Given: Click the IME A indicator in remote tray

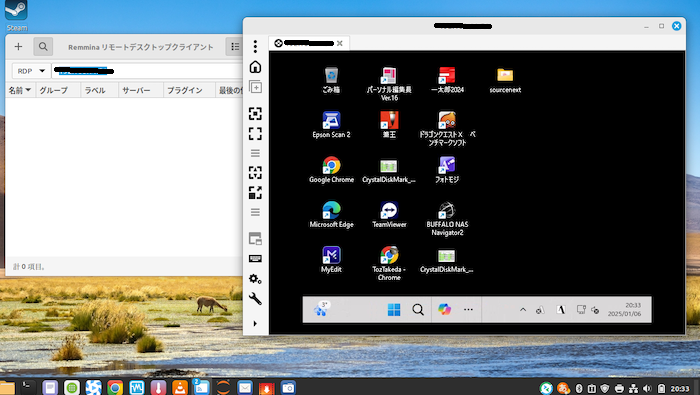Looking at the screenshot, I should pyautogui.click(x=561, y=310).
